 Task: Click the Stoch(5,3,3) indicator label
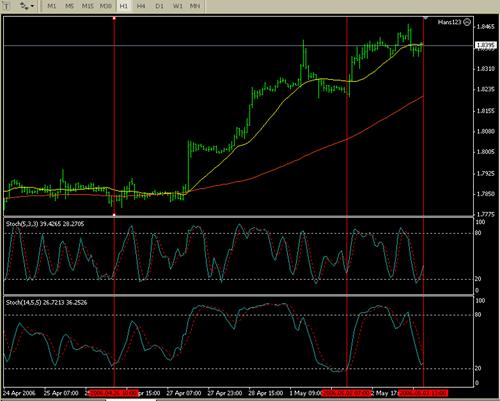coord(45,224)
